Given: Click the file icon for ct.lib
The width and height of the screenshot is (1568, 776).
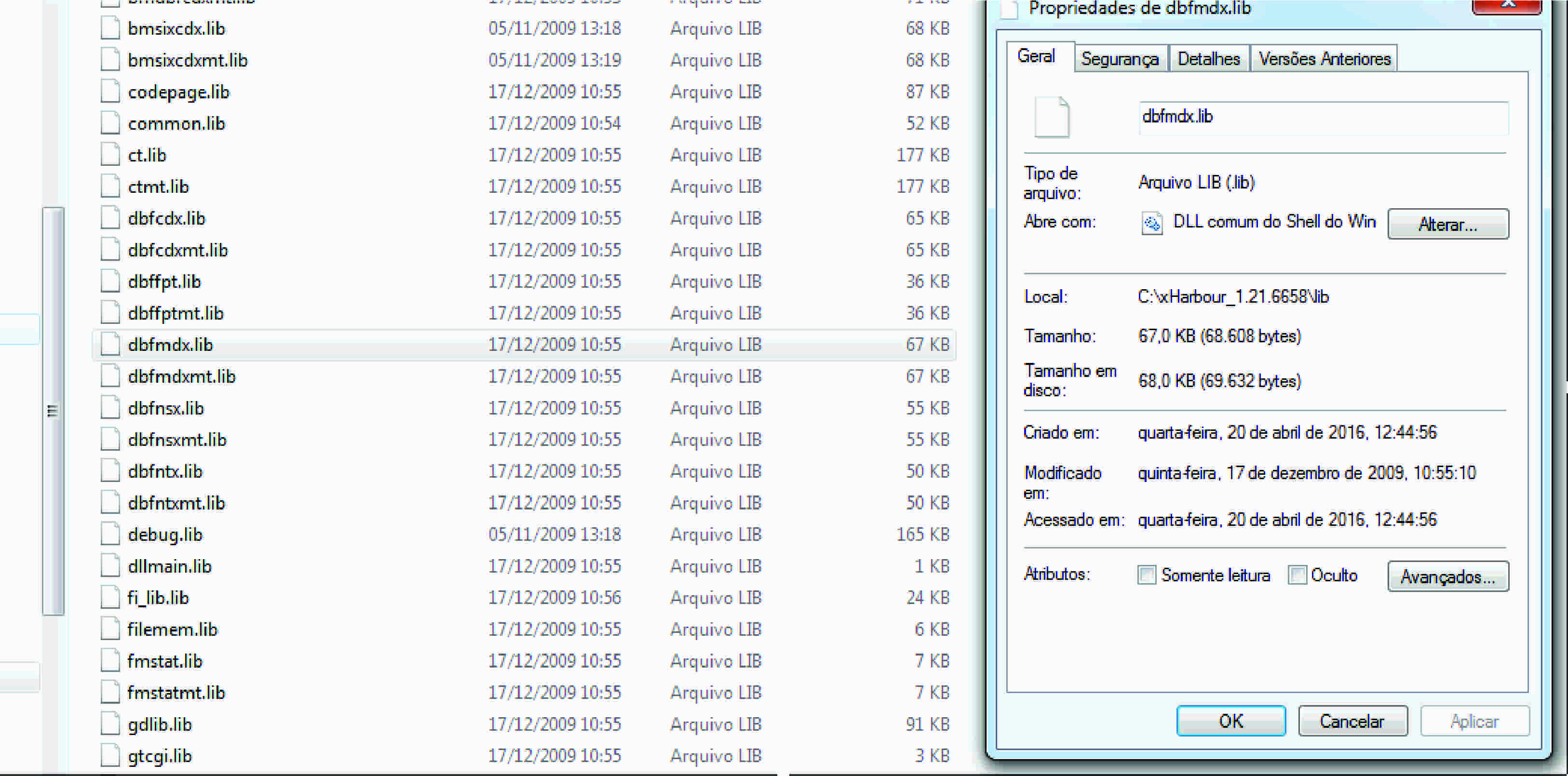Looking at the screenshot, I should coord(110,155).
